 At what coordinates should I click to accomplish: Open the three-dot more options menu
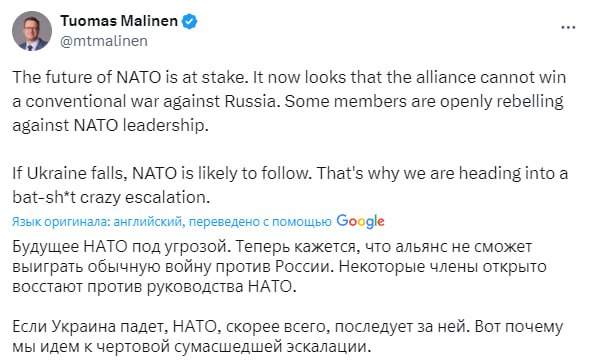point(568,27)
